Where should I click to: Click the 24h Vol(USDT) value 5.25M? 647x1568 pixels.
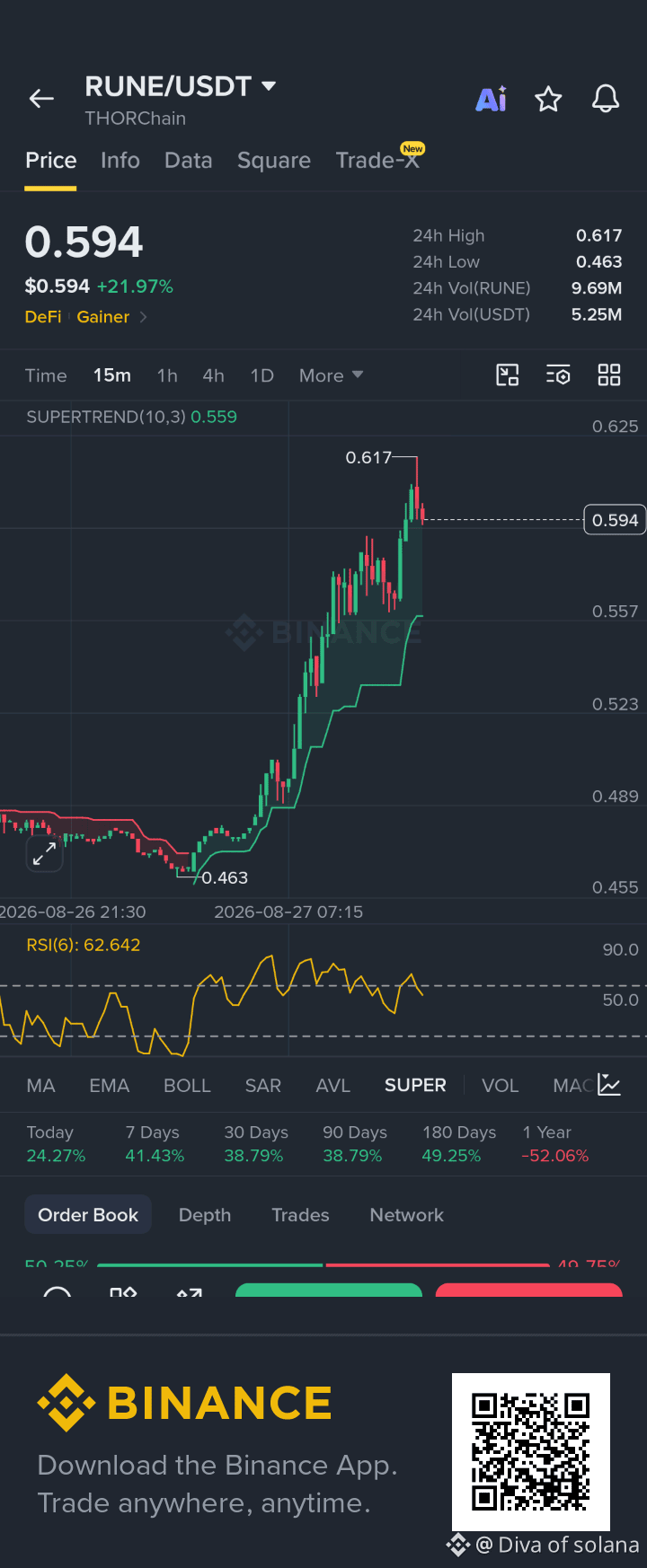click(x=597, y=314)
